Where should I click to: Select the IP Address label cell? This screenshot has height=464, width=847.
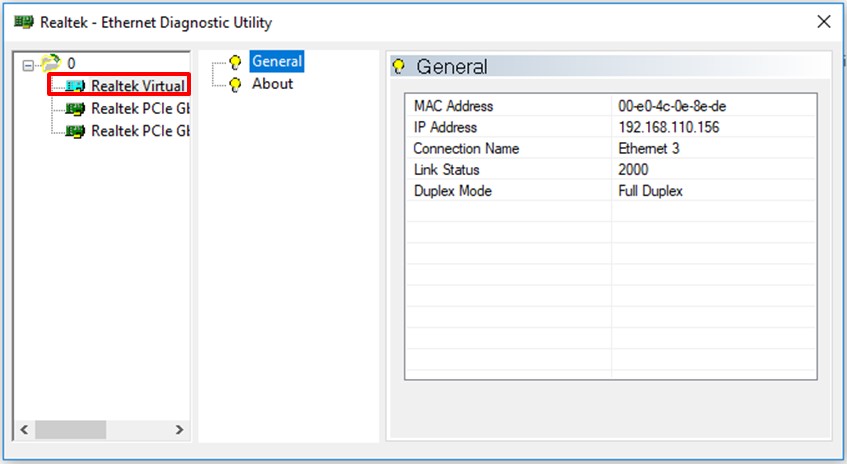click(x=509, y=127)
